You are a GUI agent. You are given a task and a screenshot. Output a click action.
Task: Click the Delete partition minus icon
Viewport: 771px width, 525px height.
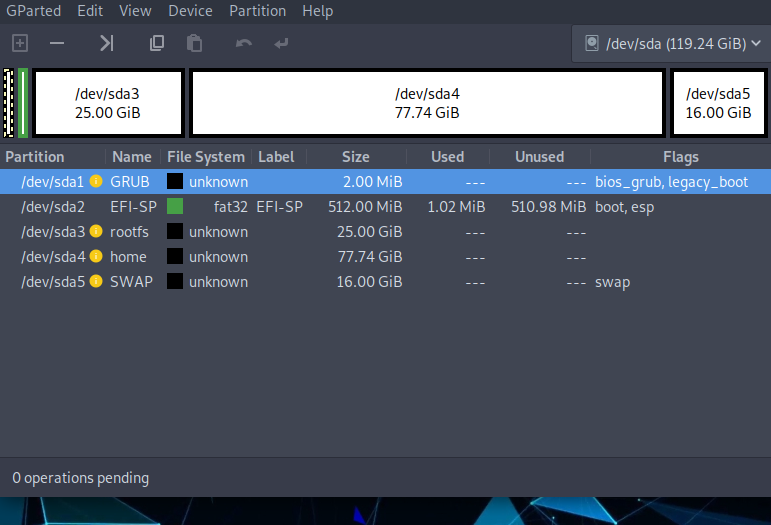tap(57, 43)
